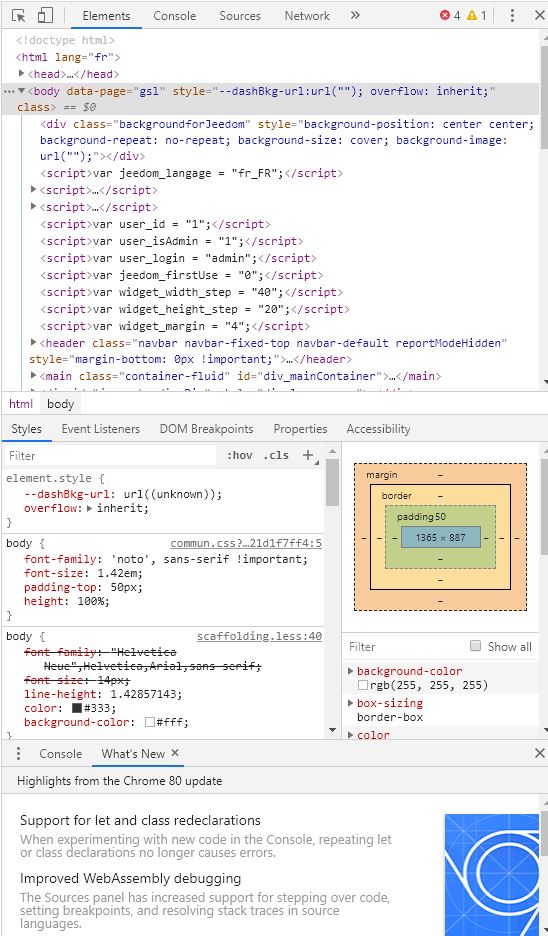Click the line-height 1.42857143 value

(145, 694)
